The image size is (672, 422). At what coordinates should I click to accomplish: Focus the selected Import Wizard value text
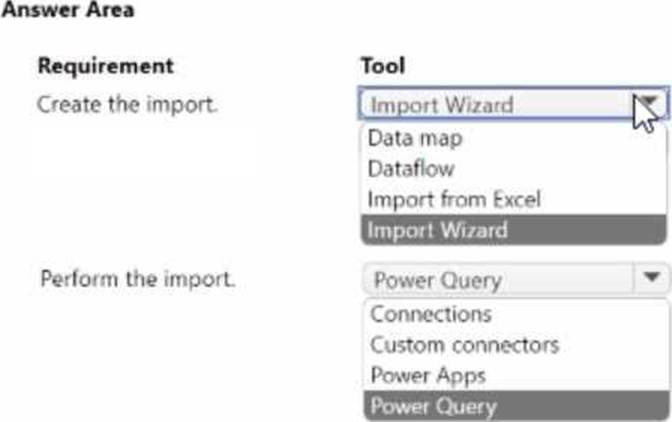point(442,105)
